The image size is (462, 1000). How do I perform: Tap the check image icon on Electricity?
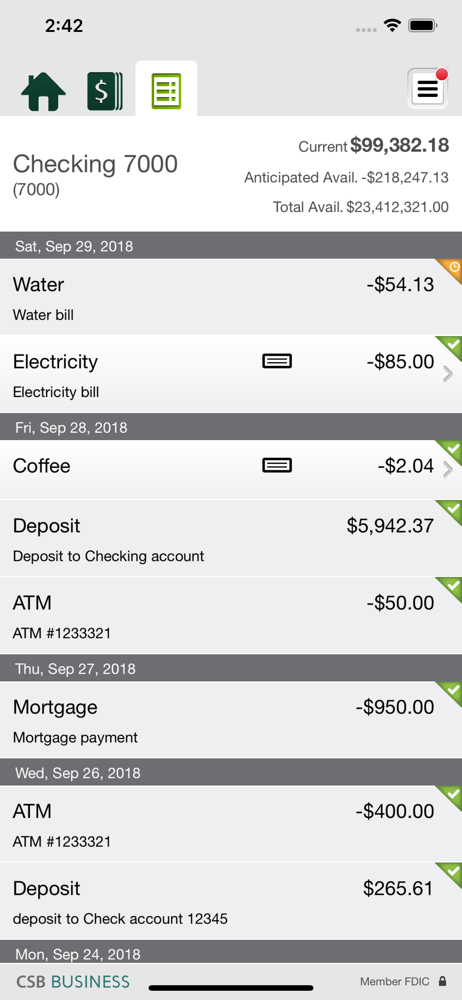pyautogui.click(x=277, y=362)
